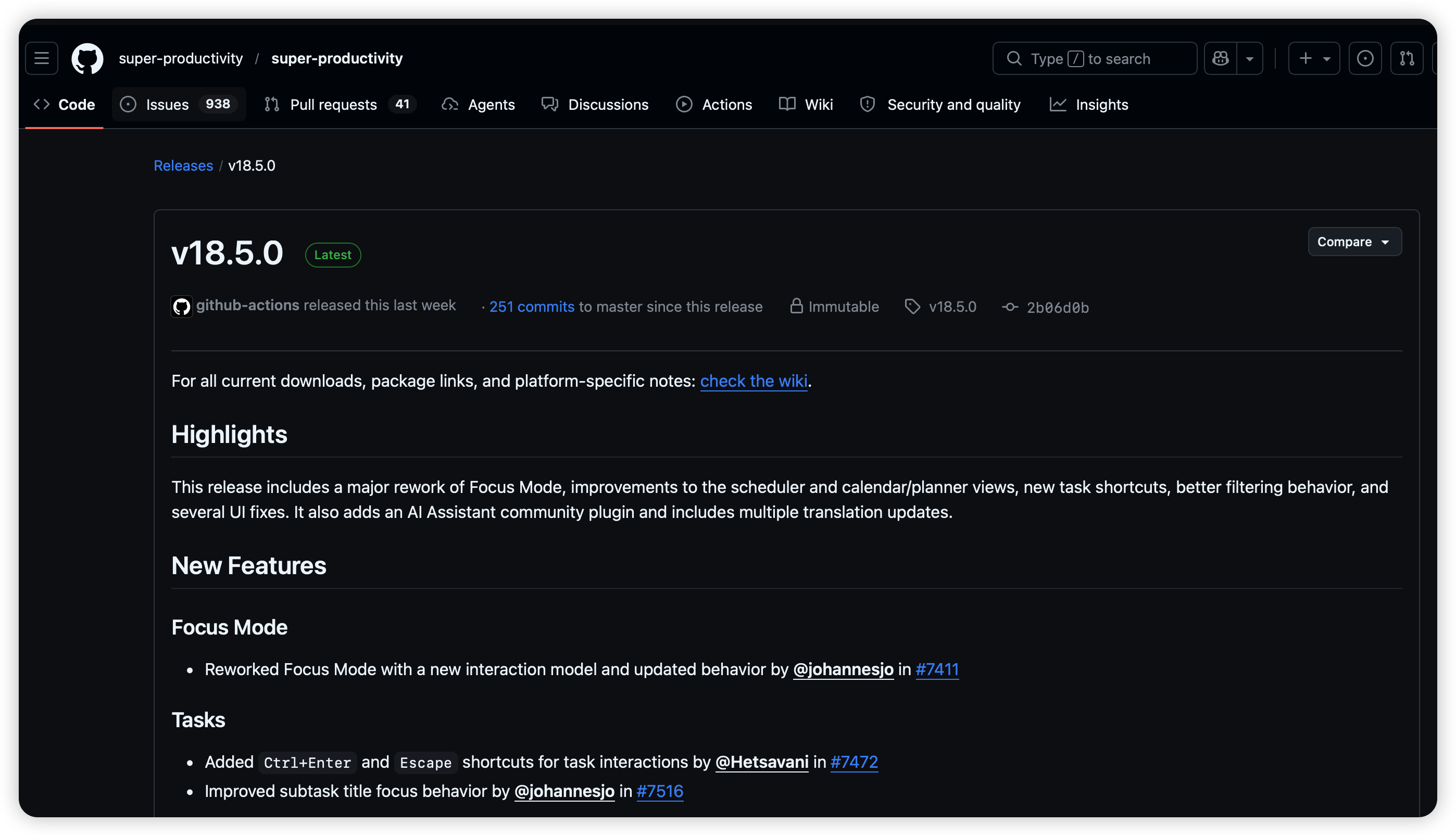Click the super-productivity owner link
The height and width of the screenshot is (836, 1456).
point(181,58)
